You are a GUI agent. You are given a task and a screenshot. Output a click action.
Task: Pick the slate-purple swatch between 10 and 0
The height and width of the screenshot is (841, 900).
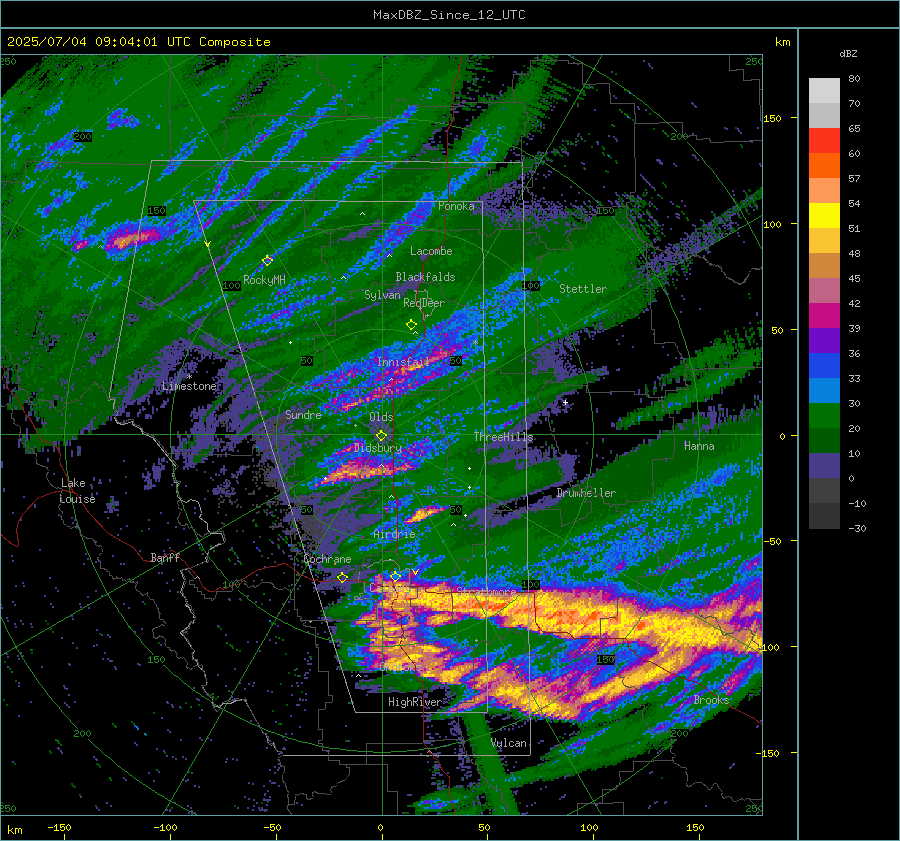tap(824, 466)
